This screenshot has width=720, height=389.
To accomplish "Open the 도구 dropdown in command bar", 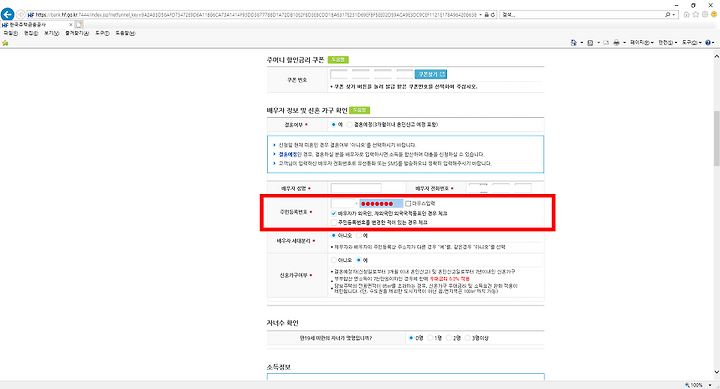I will click(692, 43).
